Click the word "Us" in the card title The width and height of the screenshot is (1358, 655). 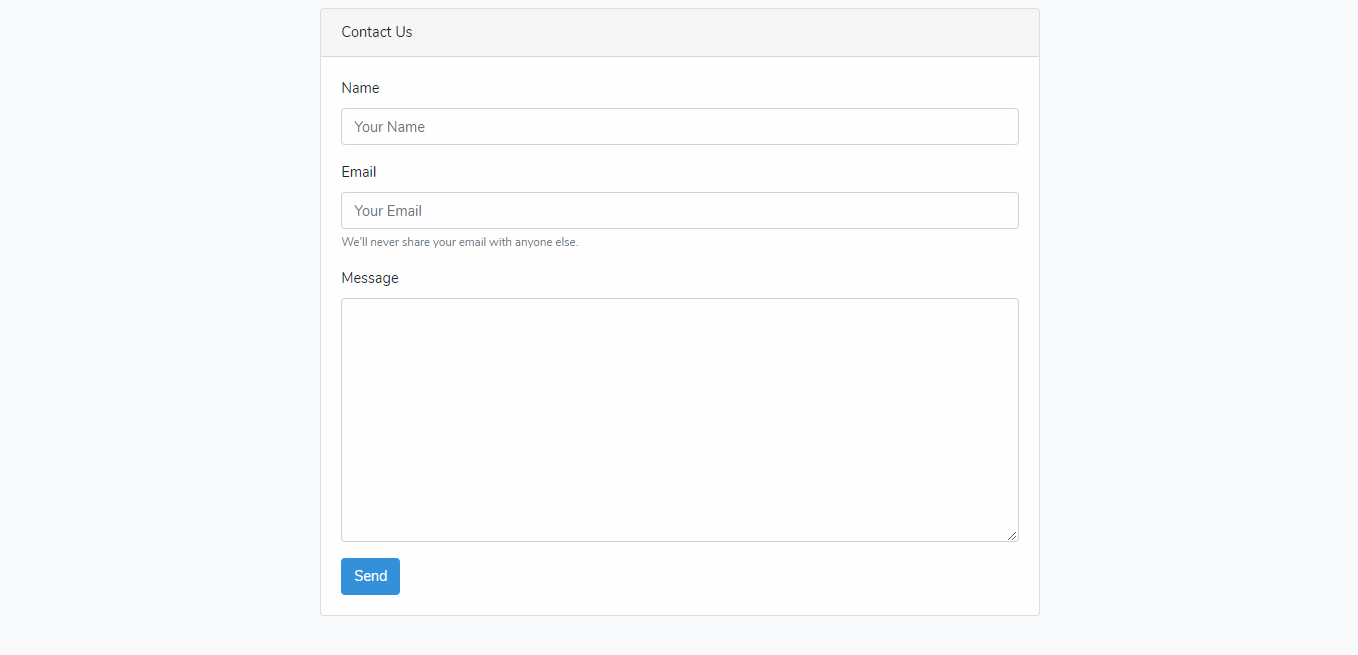(403, 32)
